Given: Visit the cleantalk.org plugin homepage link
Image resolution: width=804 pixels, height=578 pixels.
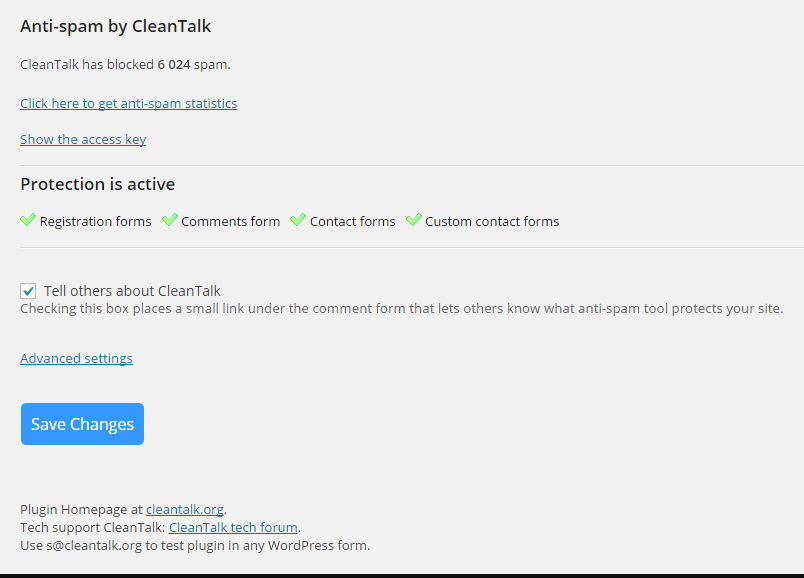Looking at the screenshot, I should pyautogui.click(x=185, y=509).
